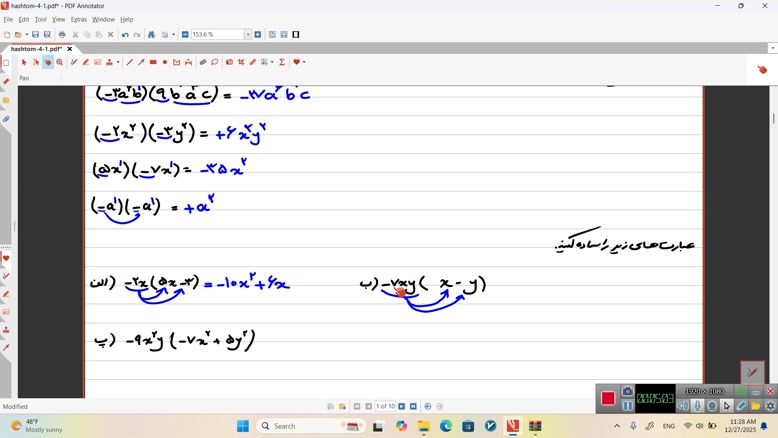Go to the next page
Viewport: 778px width, 438px height.
pos(402,407)
